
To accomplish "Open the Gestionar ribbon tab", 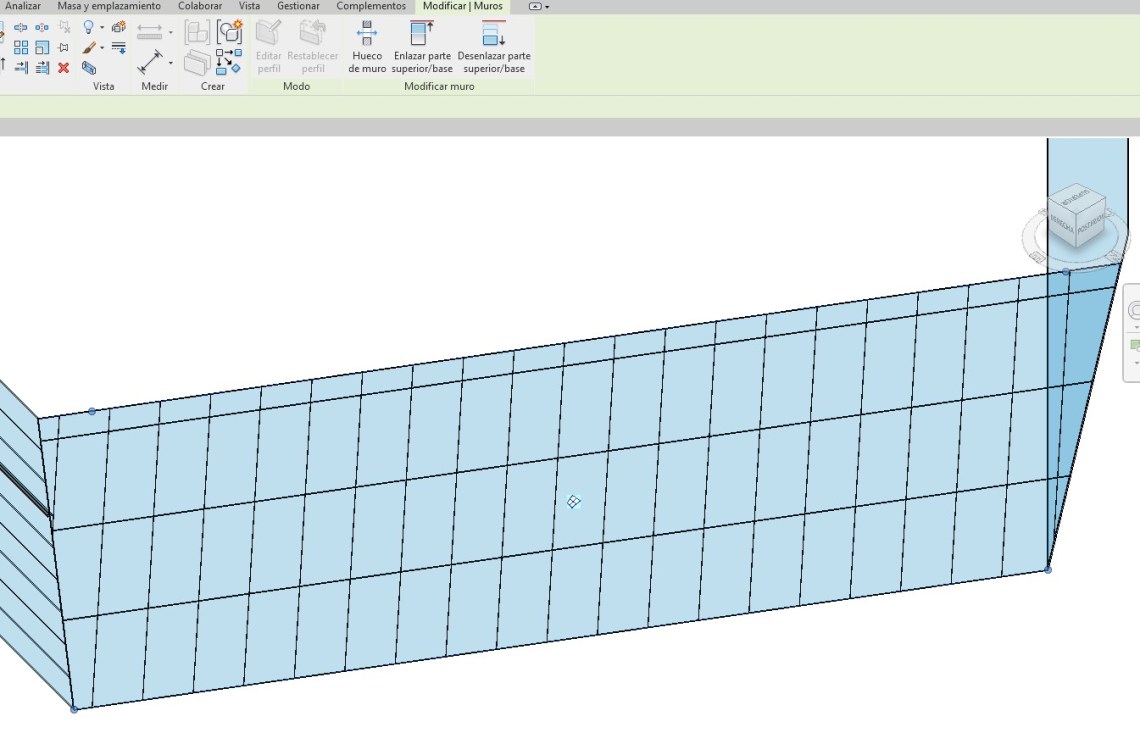I will click(x=298, y=6).
